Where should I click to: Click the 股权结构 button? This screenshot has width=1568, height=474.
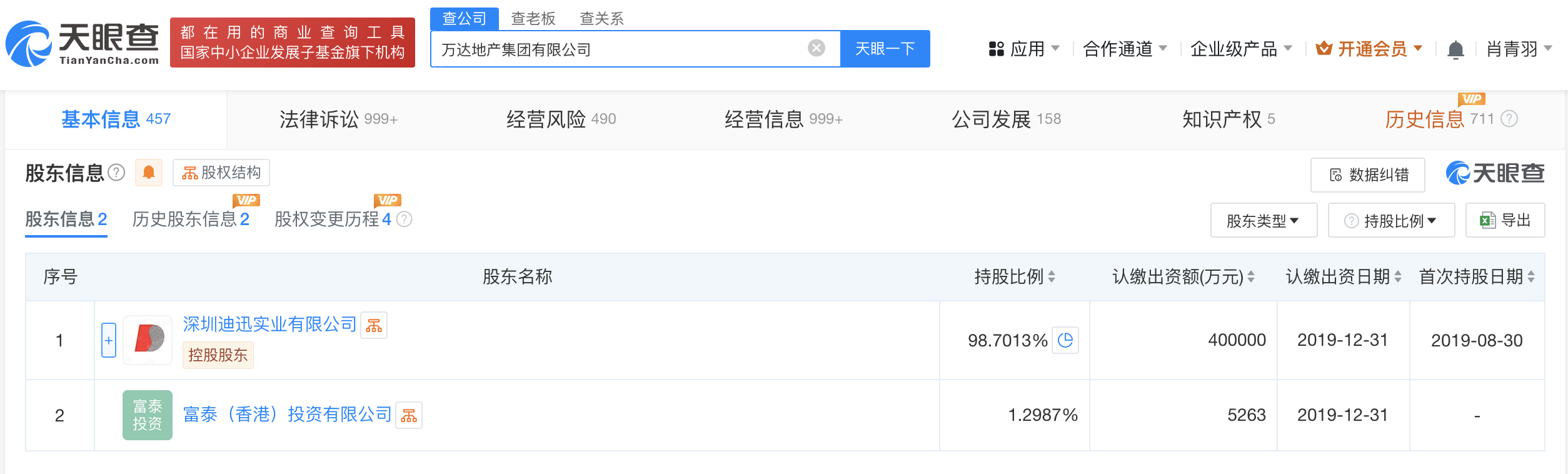(221, 173)
